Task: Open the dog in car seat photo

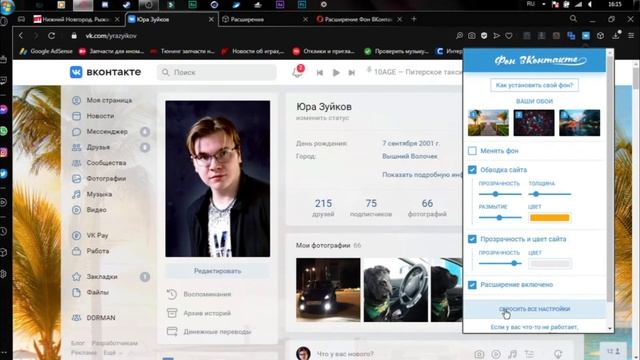Action: [x=396, y=290]
